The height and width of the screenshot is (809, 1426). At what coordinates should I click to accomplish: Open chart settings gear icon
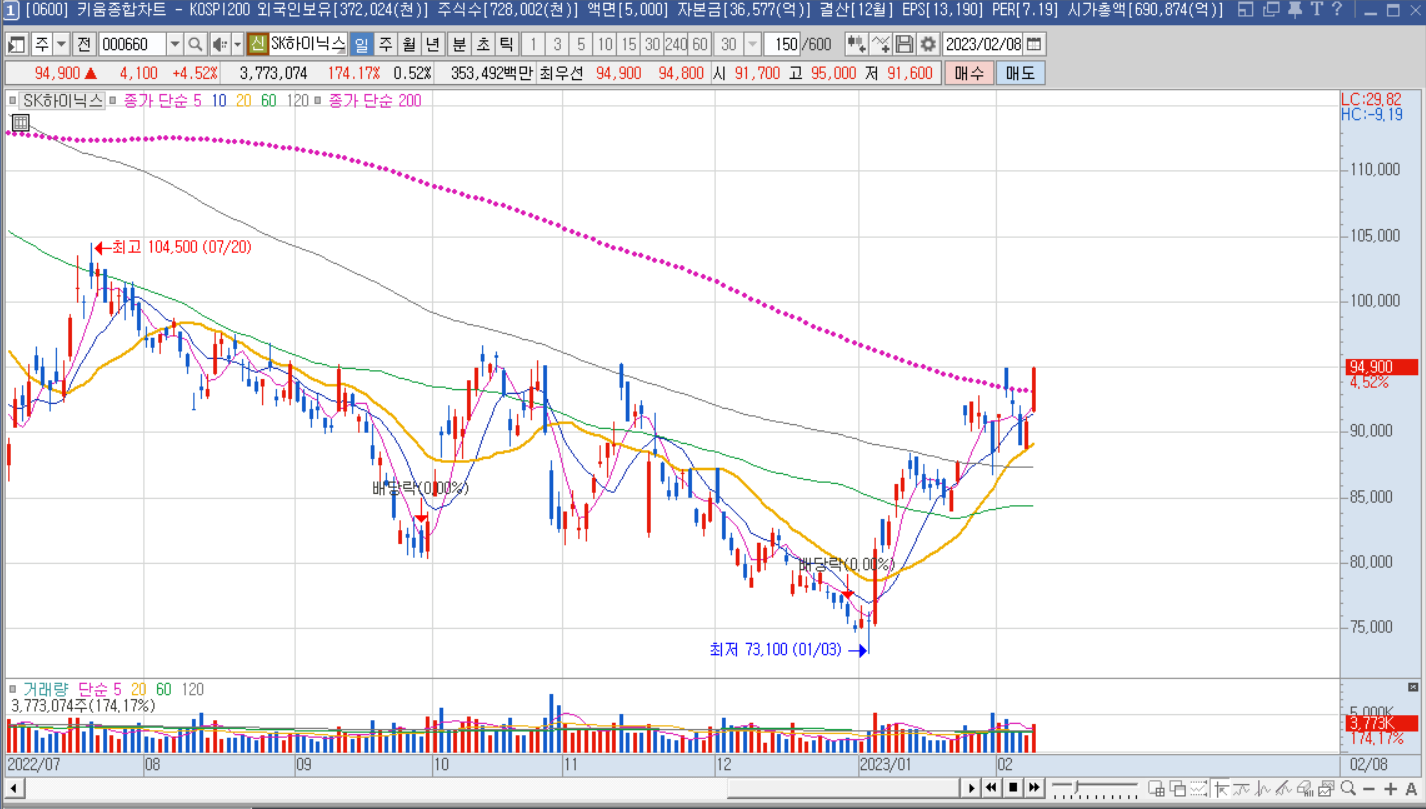coord(928,44)
